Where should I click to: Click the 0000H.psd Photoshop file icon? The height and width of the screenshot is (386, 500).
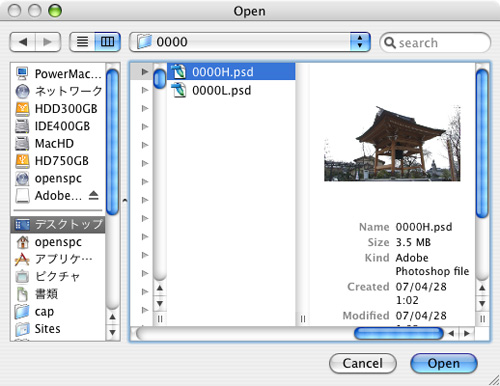(179, 72)
